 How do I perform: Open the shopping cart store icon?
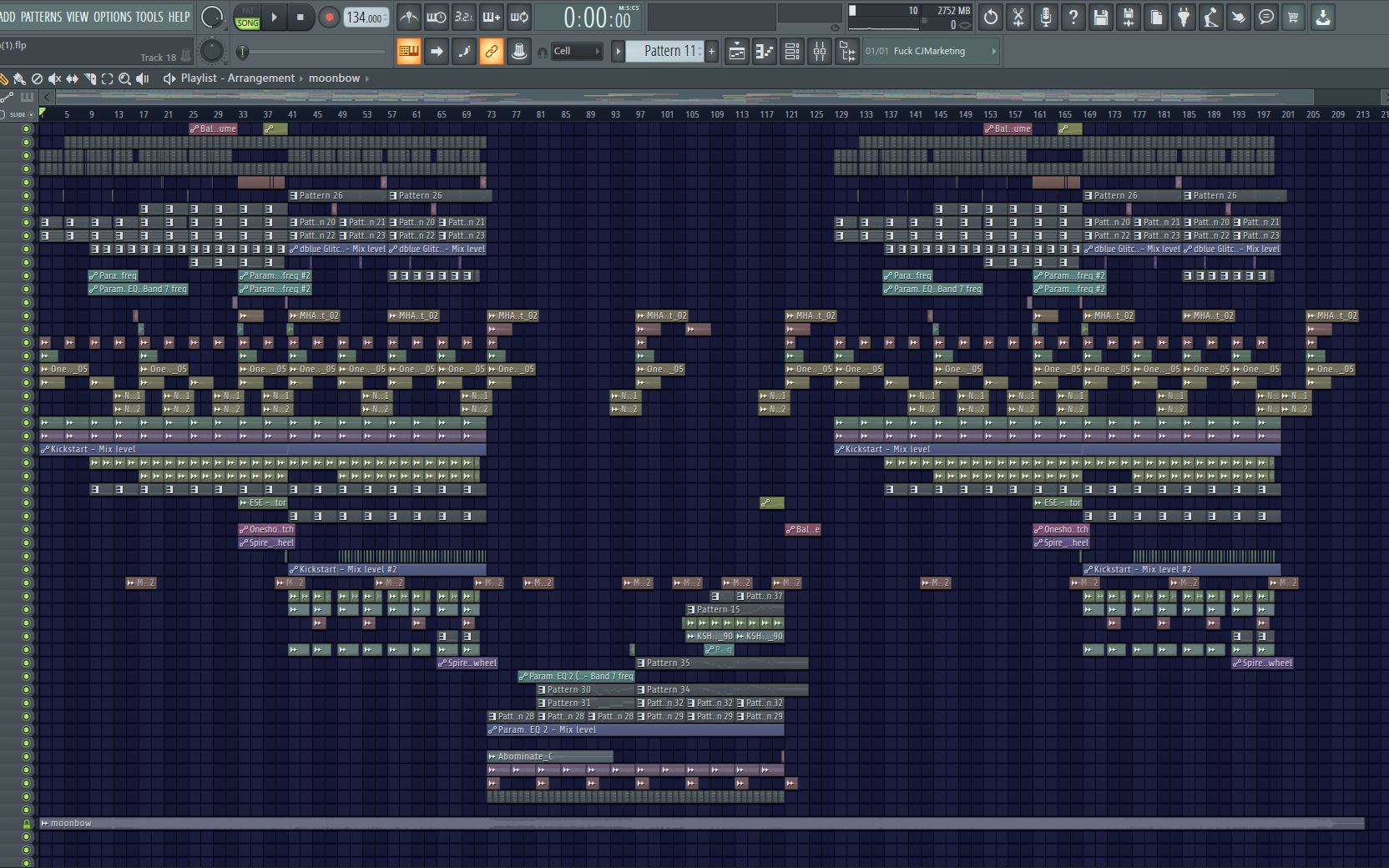1294,17
